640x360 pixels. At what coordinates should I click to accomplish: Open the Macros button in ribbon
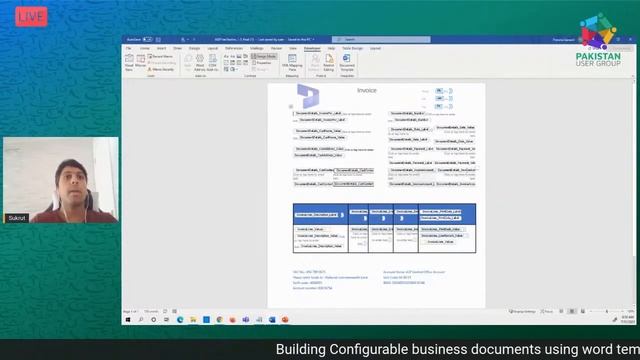pos(140,62)
